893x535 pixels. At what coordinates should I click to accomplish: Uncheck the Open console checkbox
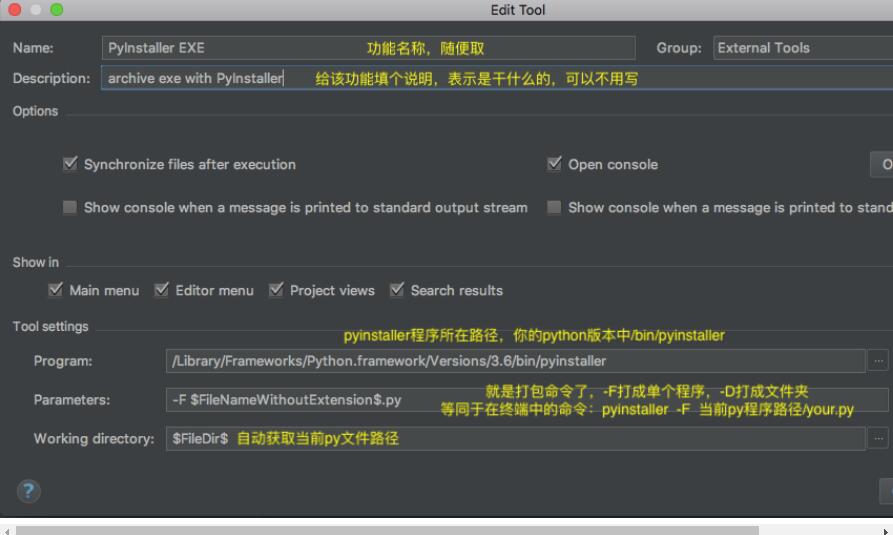click(554, 164)
